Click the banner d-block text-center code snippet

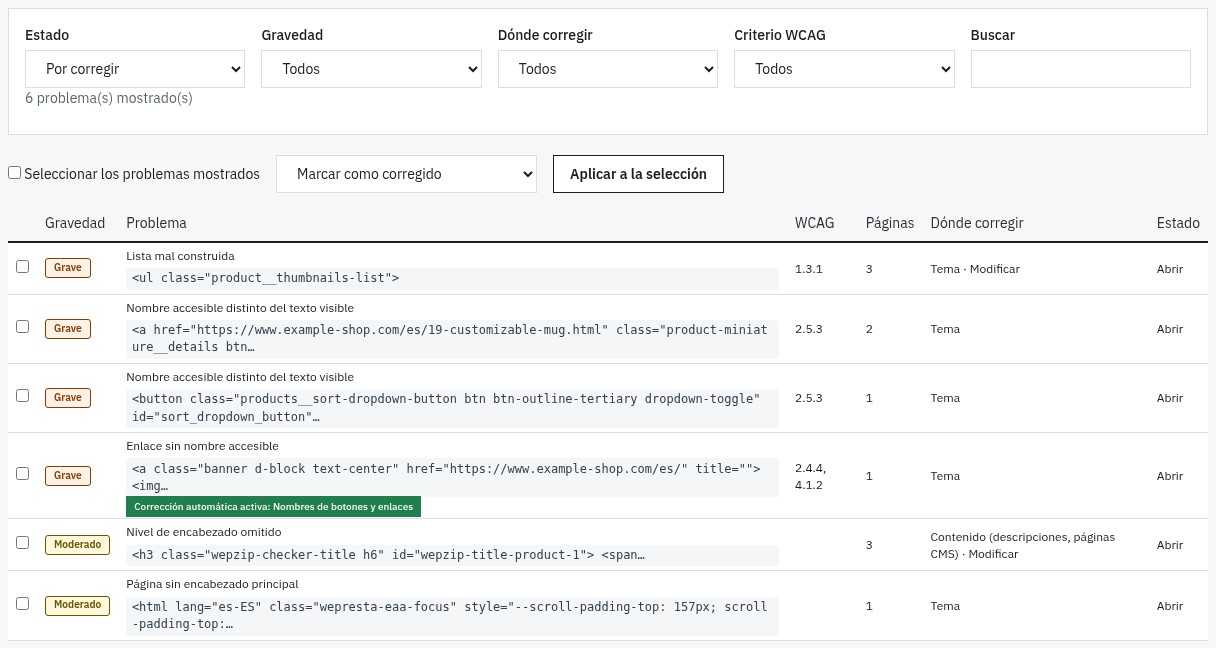(452, 477)
